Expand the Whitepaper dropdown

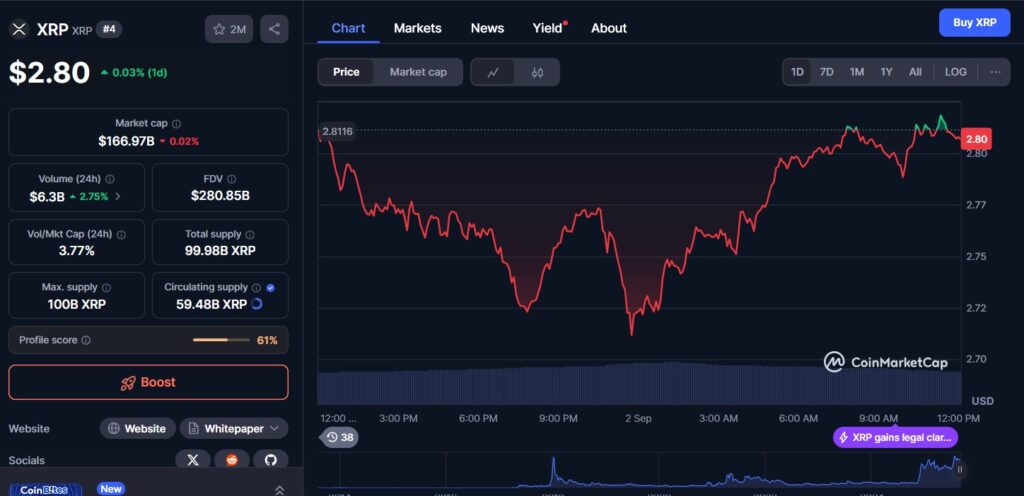click(x=234, y=429)
